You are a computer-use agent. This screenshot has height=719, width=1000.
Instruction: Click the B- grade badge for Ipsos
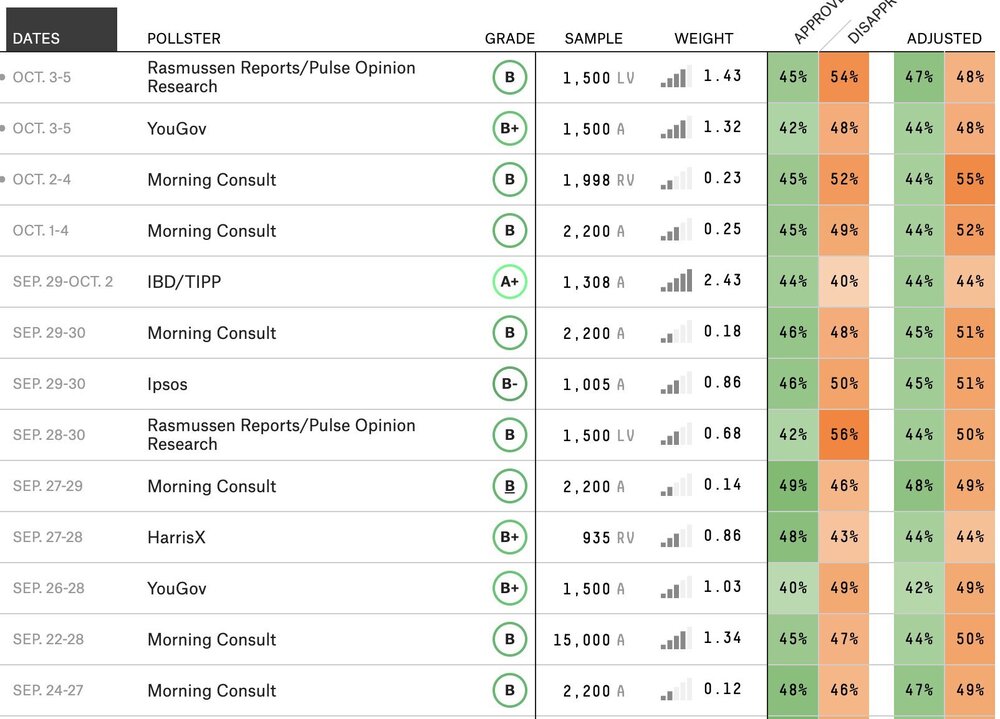(509, 384)
